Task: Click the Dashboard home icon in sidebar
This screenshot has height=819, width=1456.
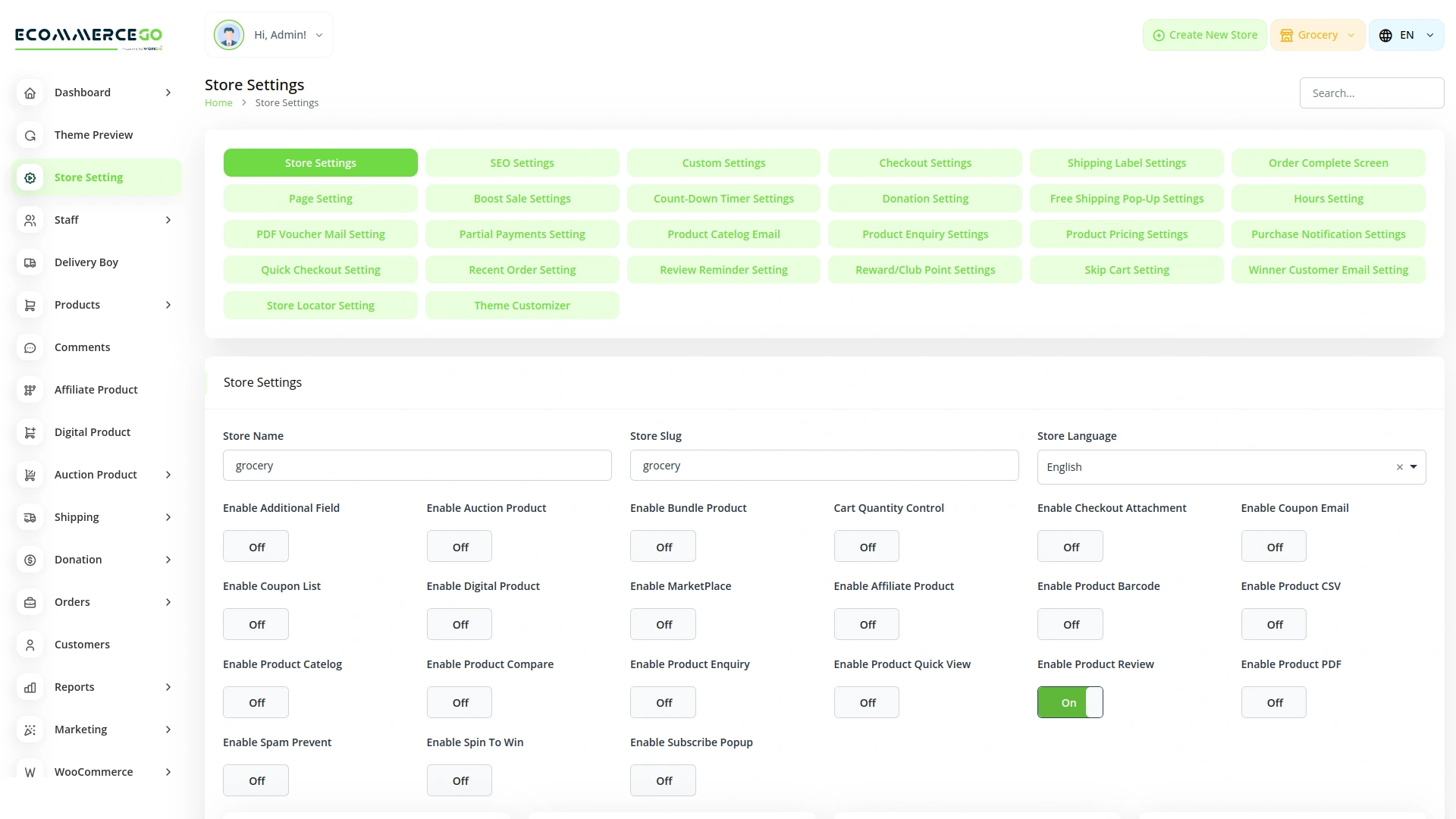Action: point(30,93)
